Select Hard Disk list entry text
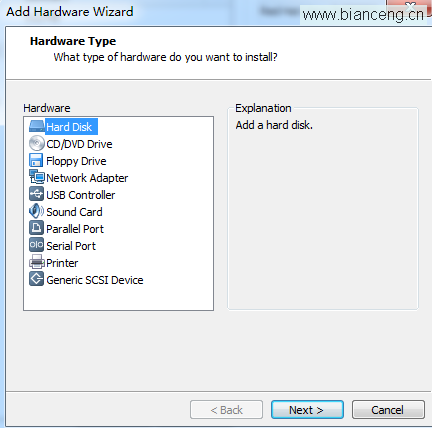This screenshot has height=428, width=432. tap(69, 127)
